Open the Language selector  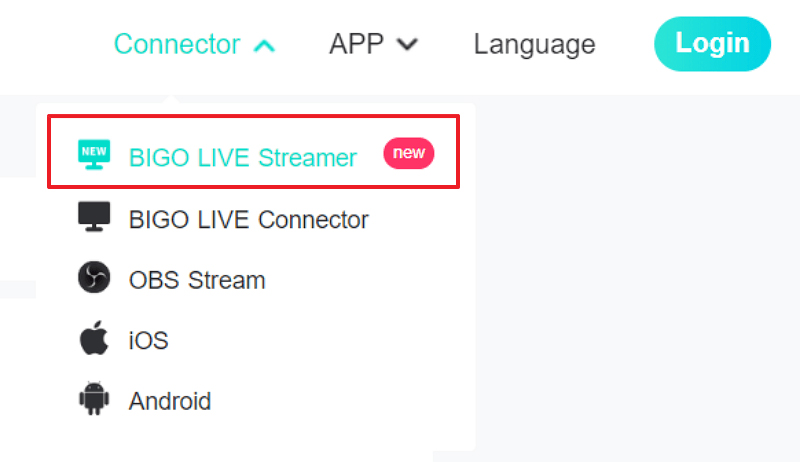(534, 44)
